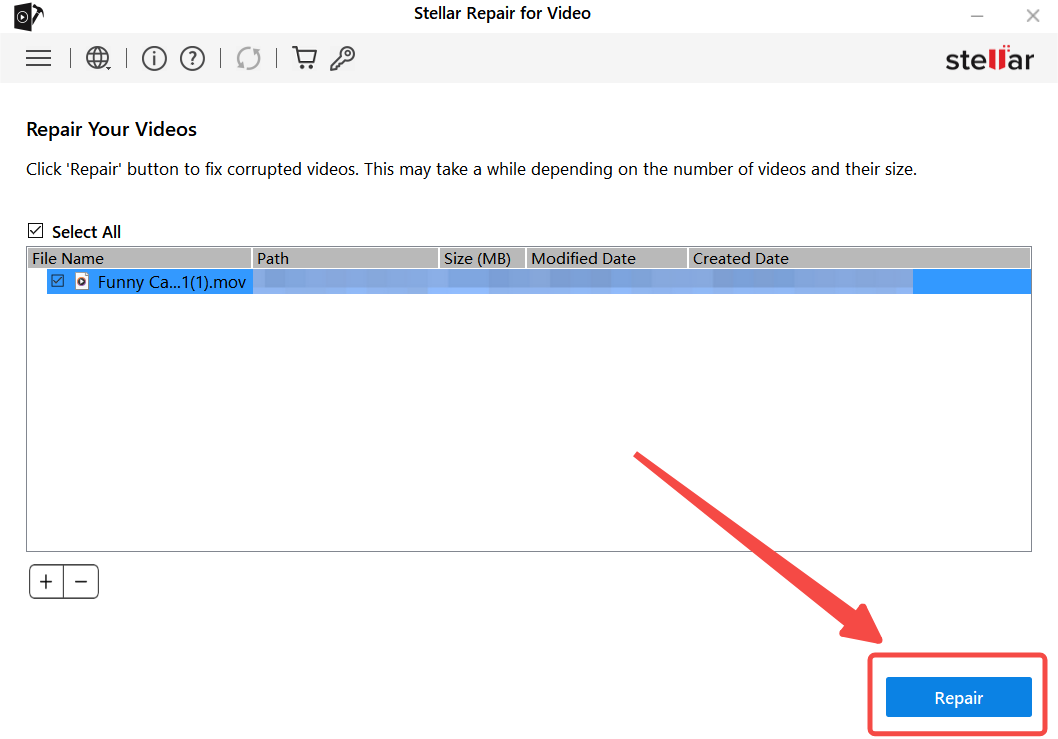Click the blue Repair button

coord(958,697)
